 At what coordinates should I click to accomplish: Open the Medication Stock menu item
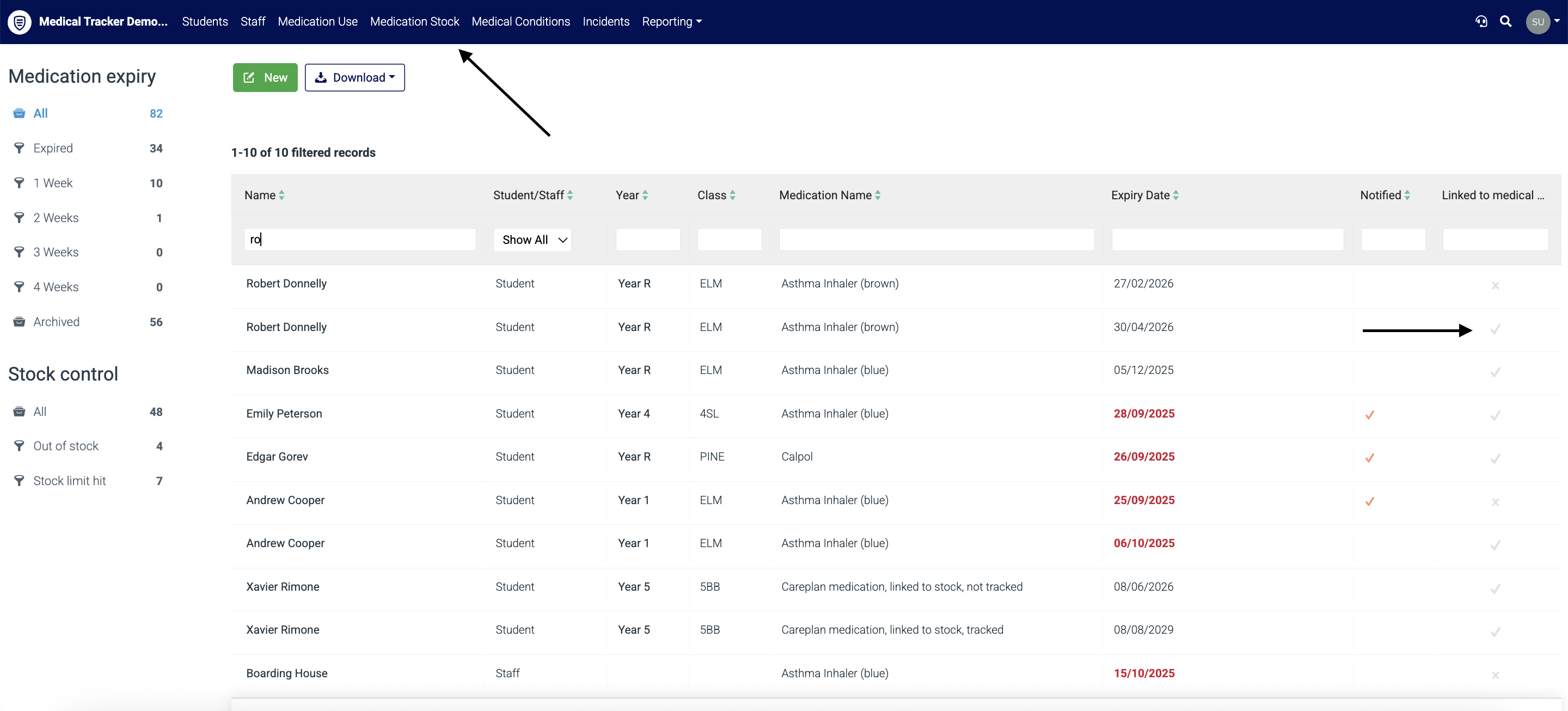(414, 21)
